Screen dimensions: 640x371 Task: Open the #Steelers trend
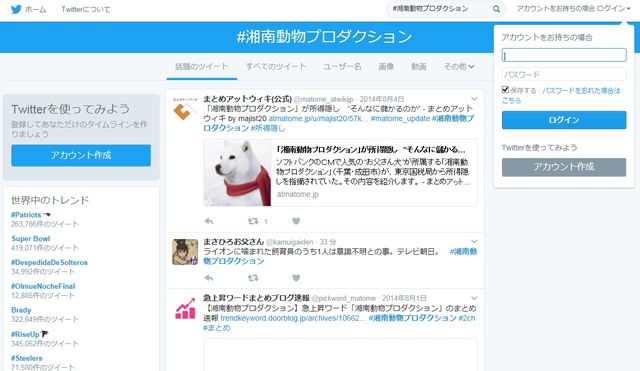click(x=27, y=358)
